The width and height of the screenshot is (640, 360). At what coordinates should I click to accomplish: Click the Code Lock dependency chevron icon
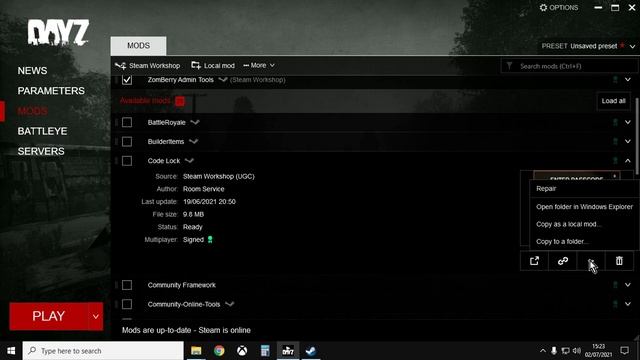(189, 160)
